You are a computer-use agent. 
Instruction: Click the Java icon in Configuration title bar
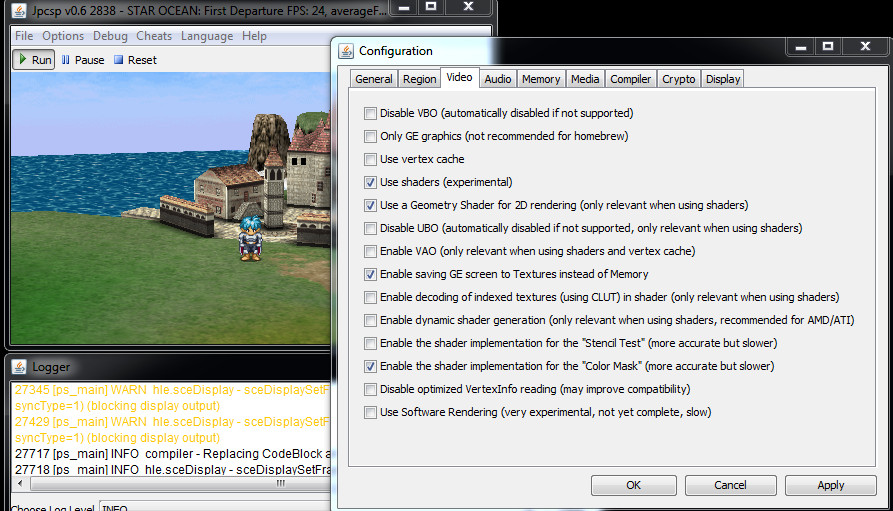[x=346, y=51]
